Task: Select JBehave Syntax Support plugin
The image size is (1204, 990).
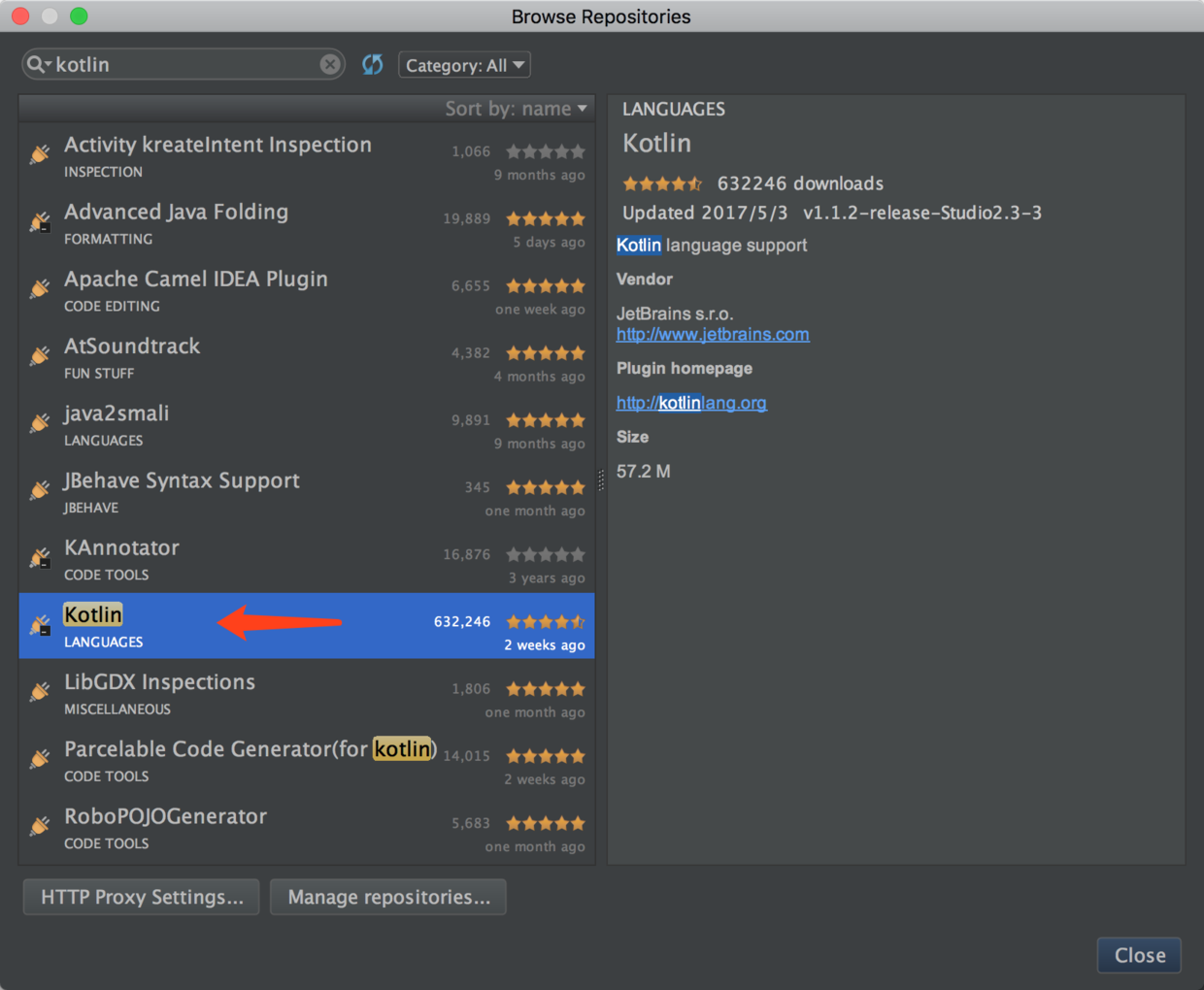Action: (307, 491)
